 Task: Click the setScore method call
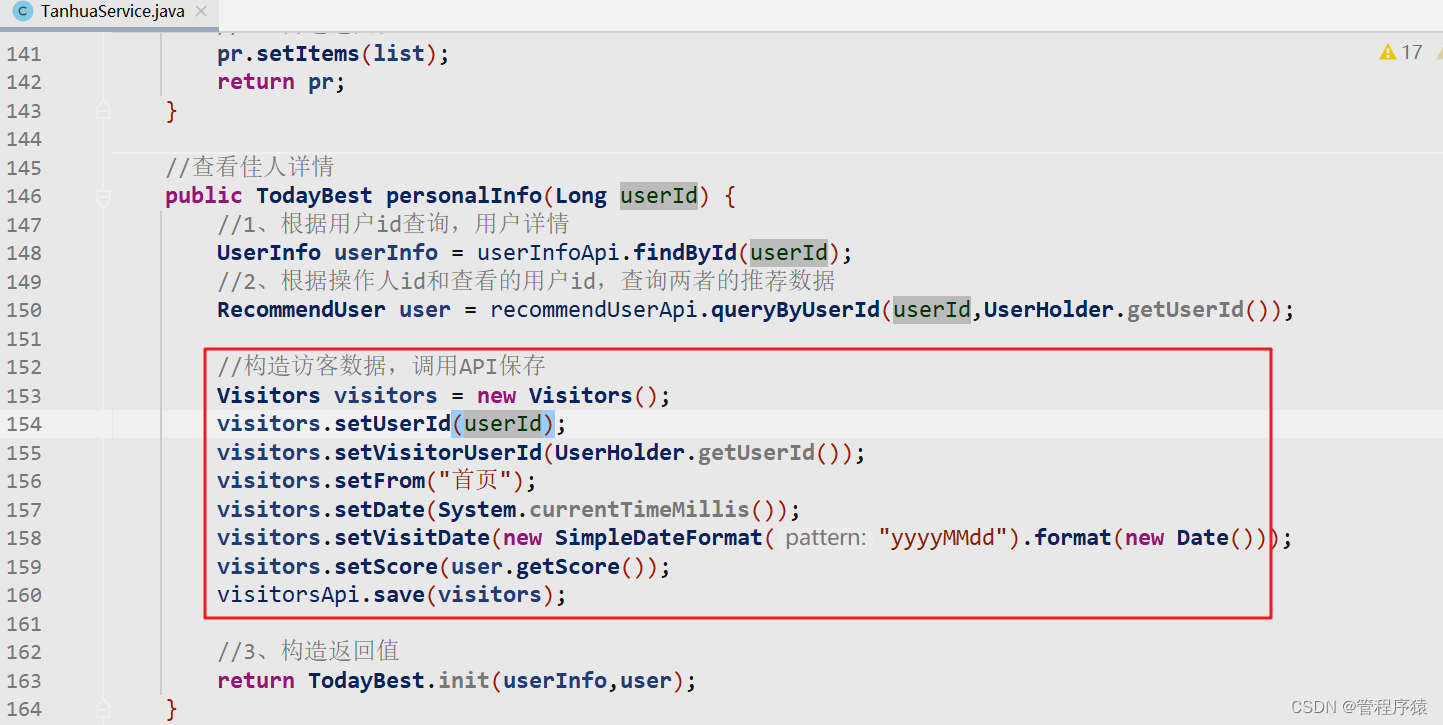click(386, 567)
